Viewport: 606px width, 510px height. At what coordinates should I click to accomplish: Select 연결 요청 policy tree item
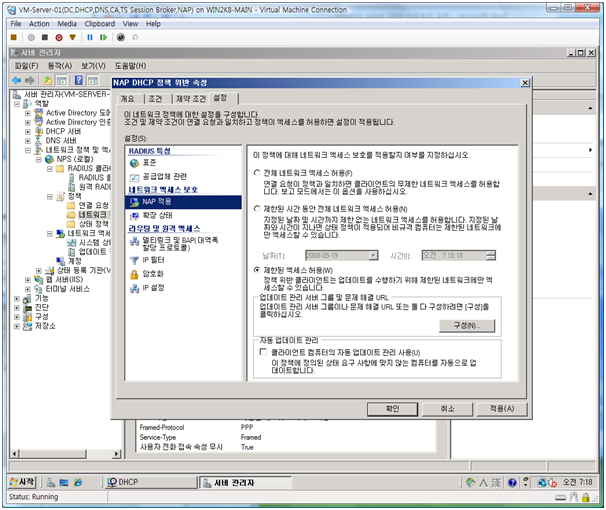[x=94, y=206]
